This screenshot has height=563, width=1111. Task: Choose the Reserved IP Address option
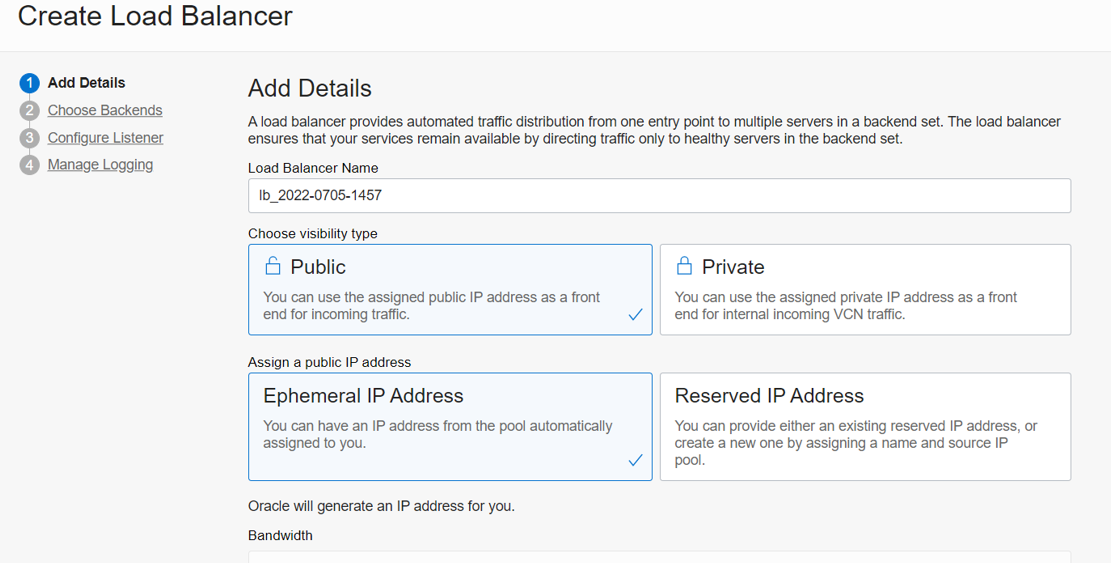(865, 427)
